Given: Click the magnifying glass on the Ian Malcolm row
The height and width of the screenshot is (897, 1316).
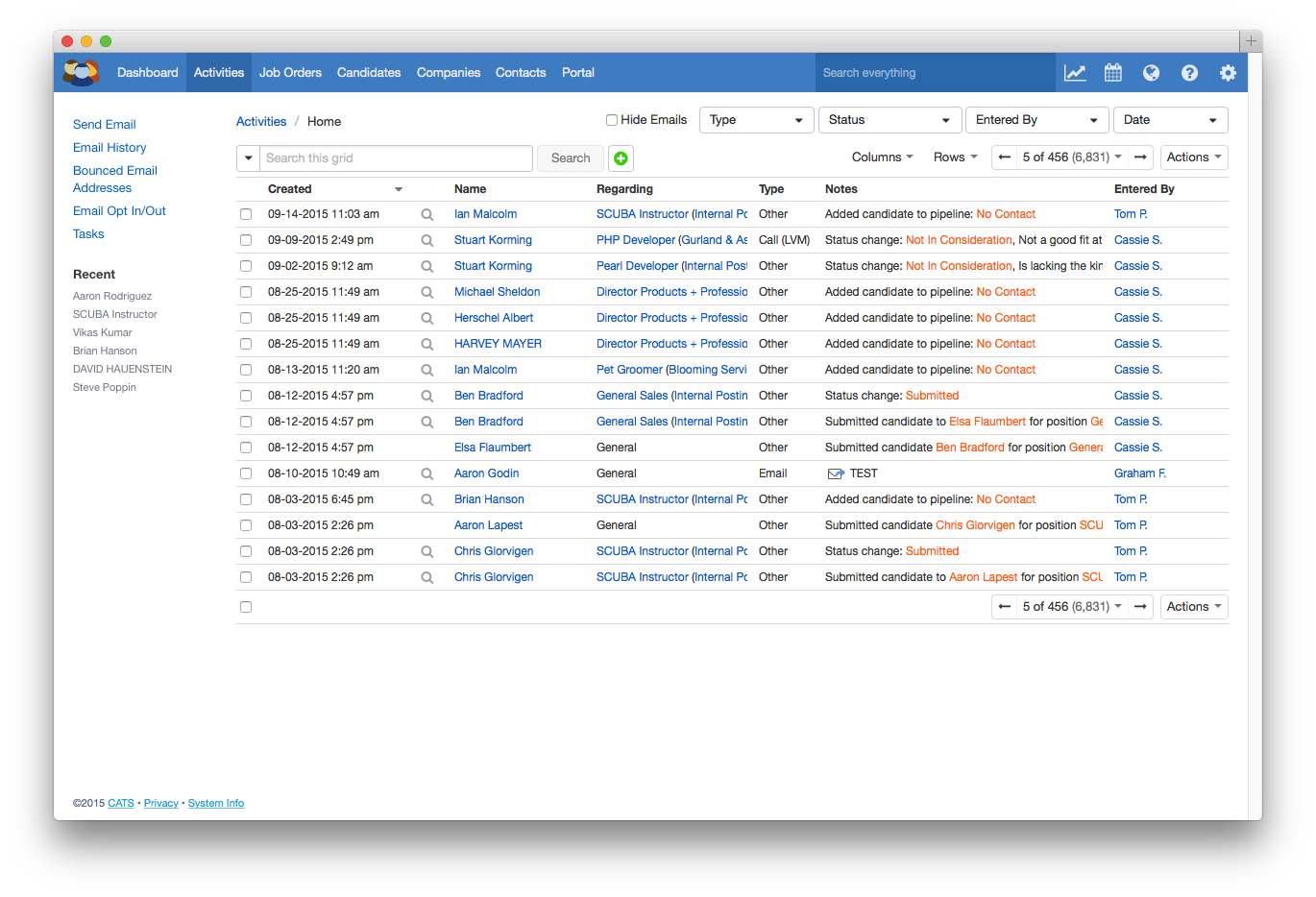Looking at the screenshot, I should (x=426, y=213).
